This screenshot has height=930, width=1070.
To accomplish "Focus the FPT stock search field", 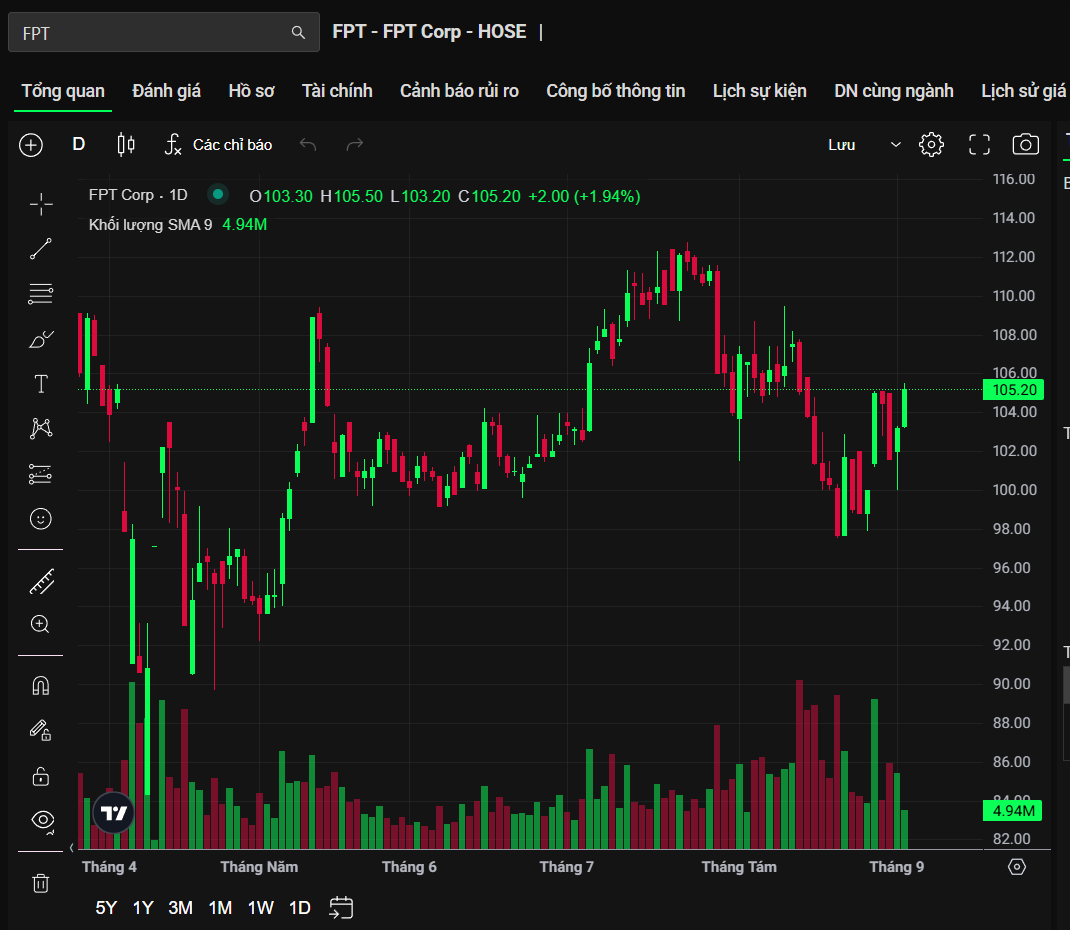I will 164,32.
